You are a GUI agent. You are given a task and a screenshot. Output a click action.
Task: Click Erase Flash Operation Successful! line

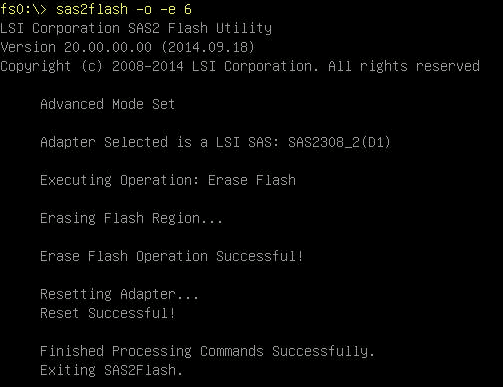(172, 256)
